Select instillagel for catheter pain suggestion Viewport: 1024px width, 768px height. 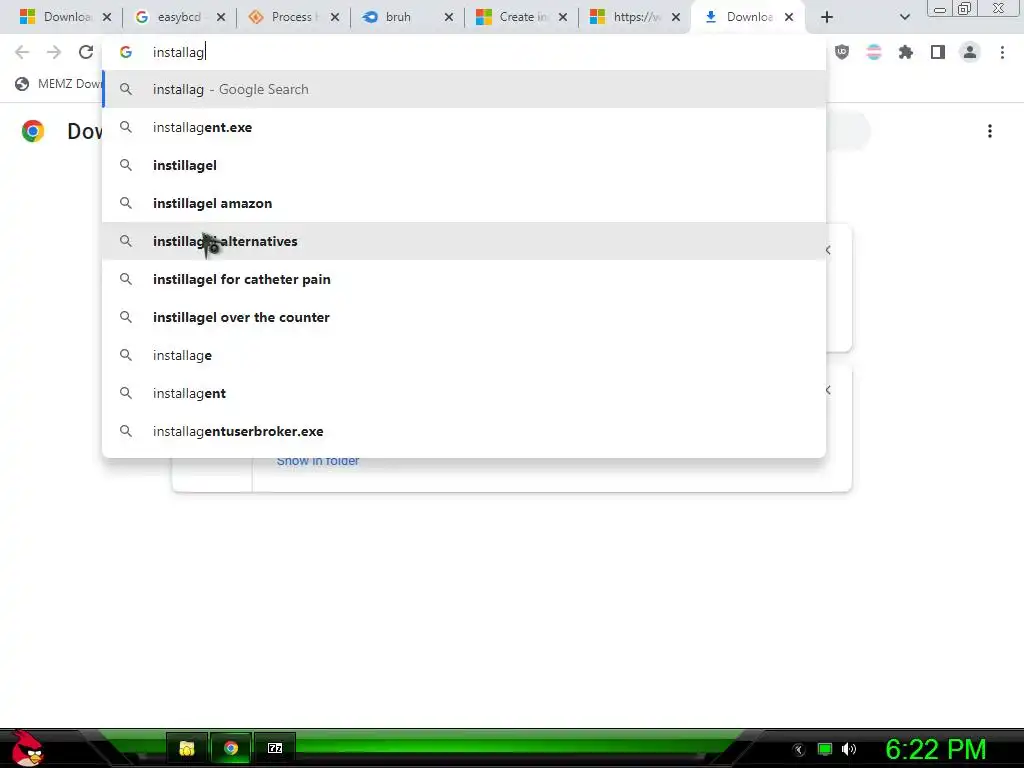(464, 279)
